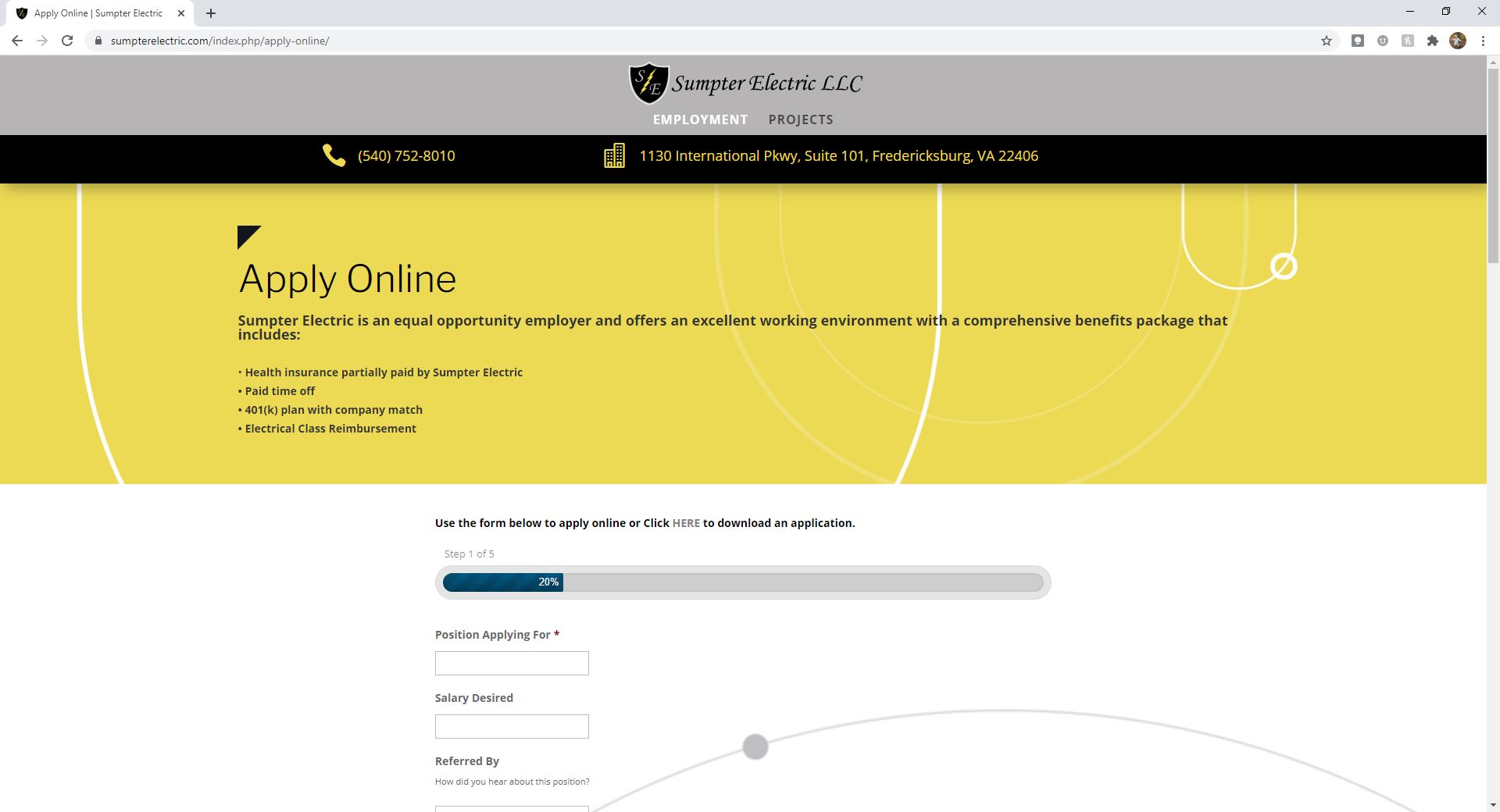Open the Extensions puzzle piece icon
1500x812 pixels.
click(x=1433, y=41)
